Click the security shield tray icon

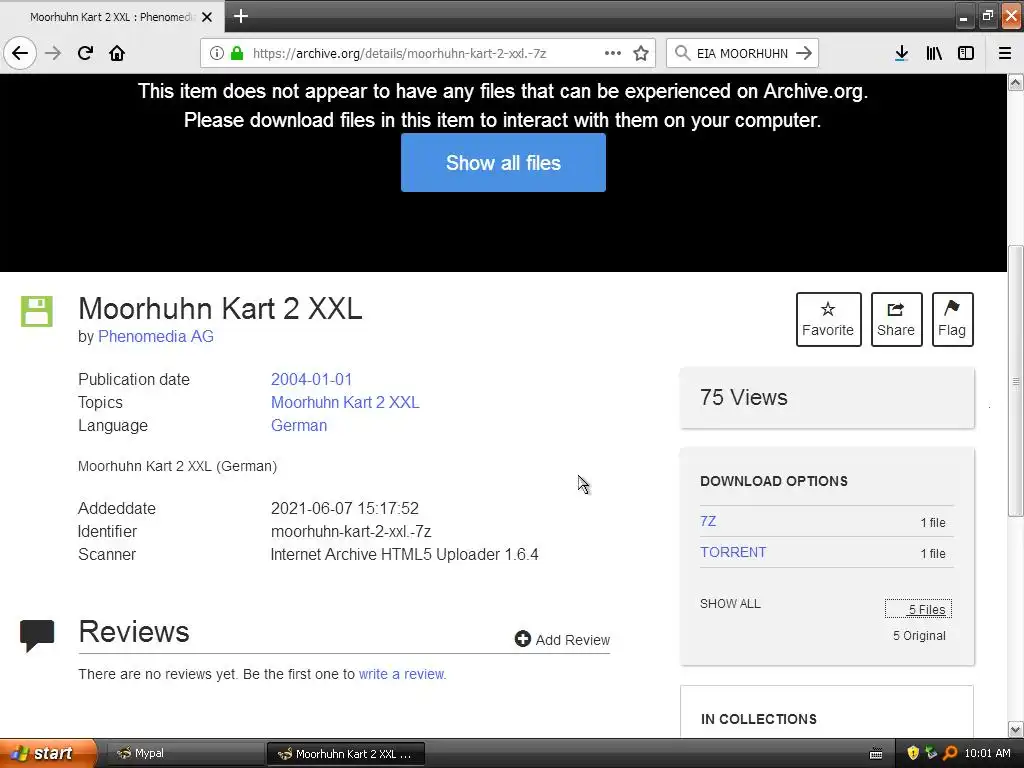click(913, 753)
